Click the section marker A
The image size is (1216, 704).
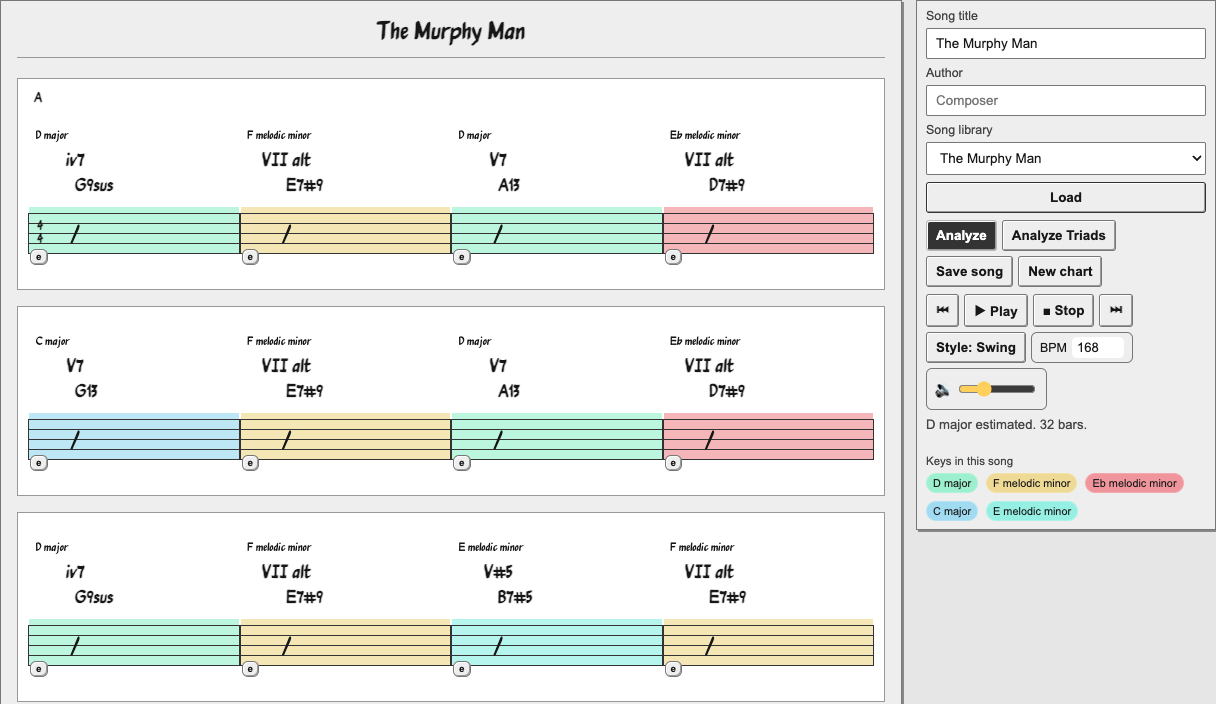[38, 97]
